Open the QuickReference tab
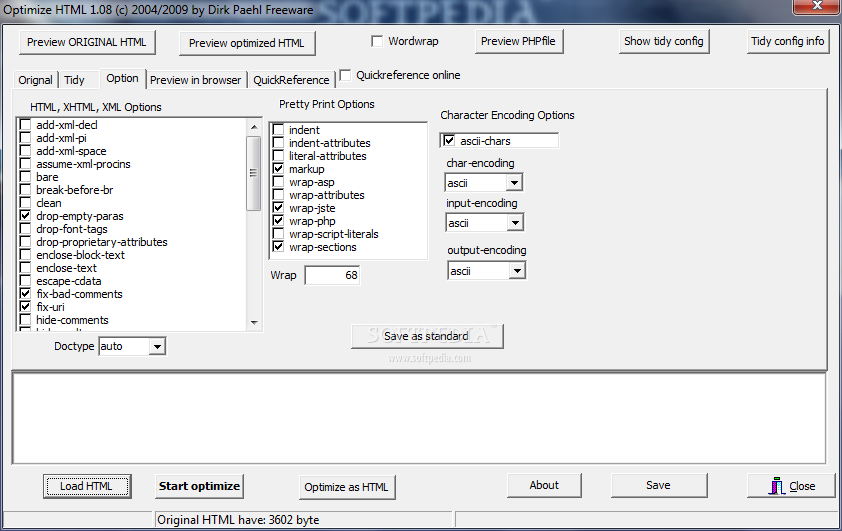842x531 pixels. pyautogui.click(x=291, y=80)
